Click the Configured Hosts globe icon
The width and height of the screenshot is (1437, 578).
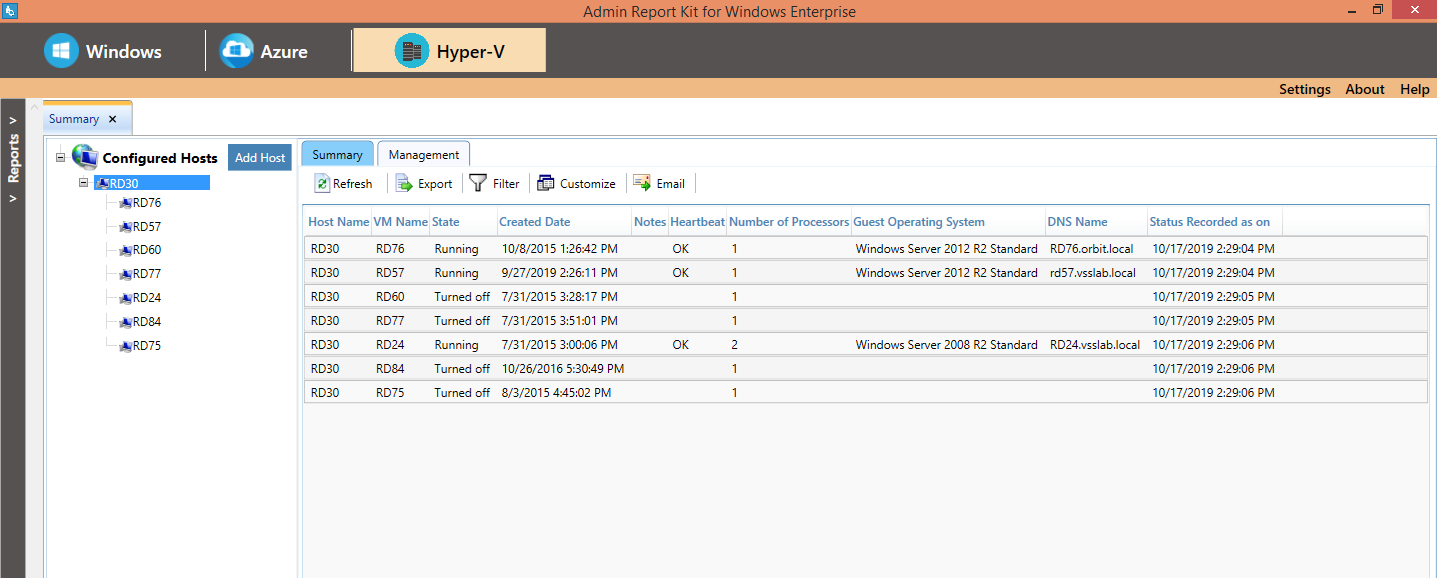[x=84, y=157]
